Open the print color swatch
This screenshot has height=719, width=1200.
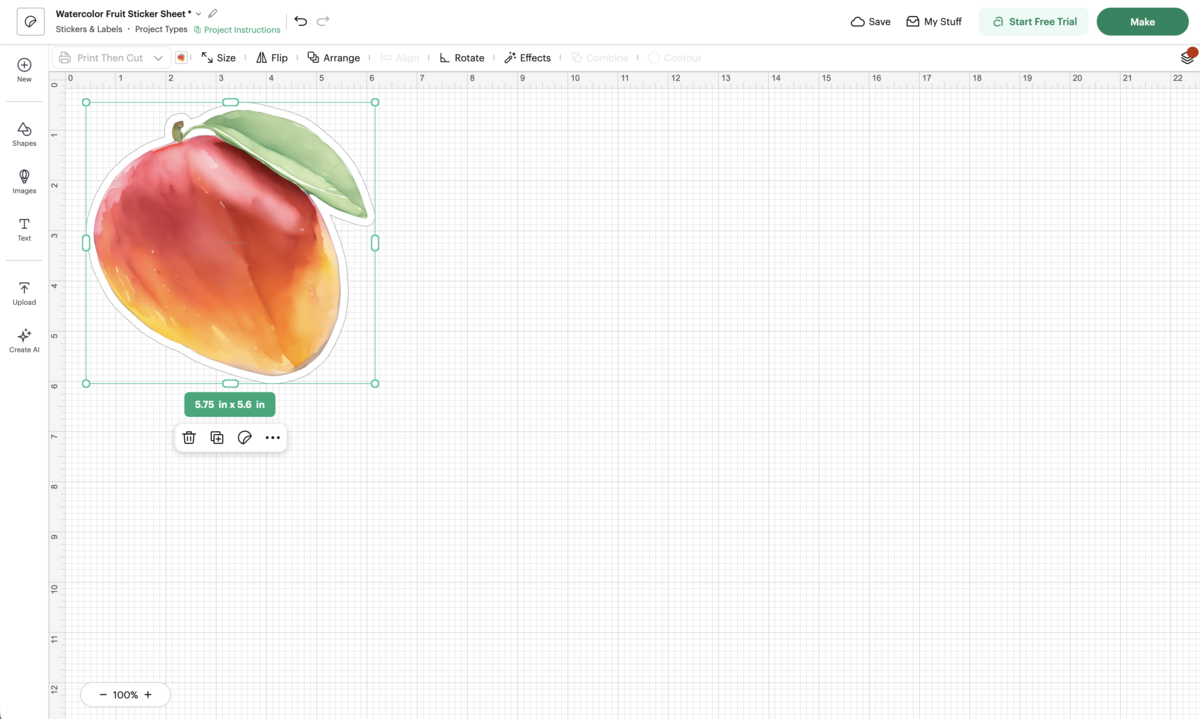point(181,58)
